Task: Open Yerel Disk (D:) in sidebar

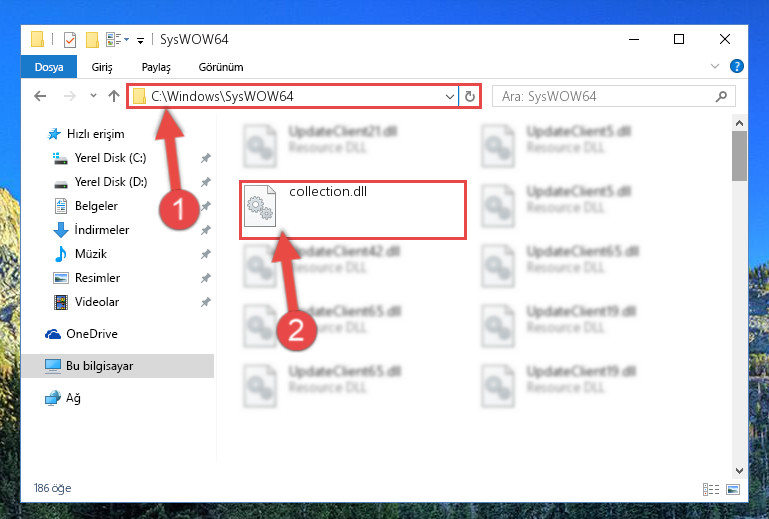Action: [x=100, y=182]
